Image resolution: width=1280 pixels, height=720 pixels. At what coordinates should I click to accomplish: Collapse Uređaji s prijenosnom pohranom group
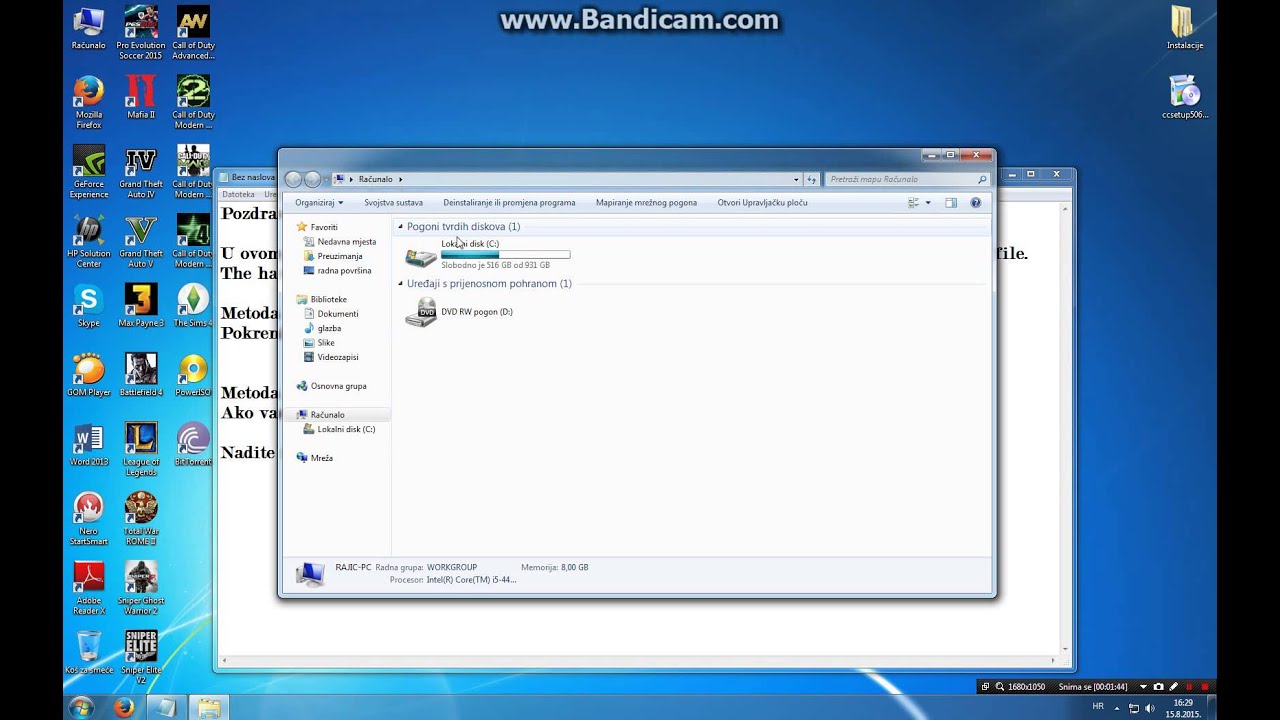(400, 284)
